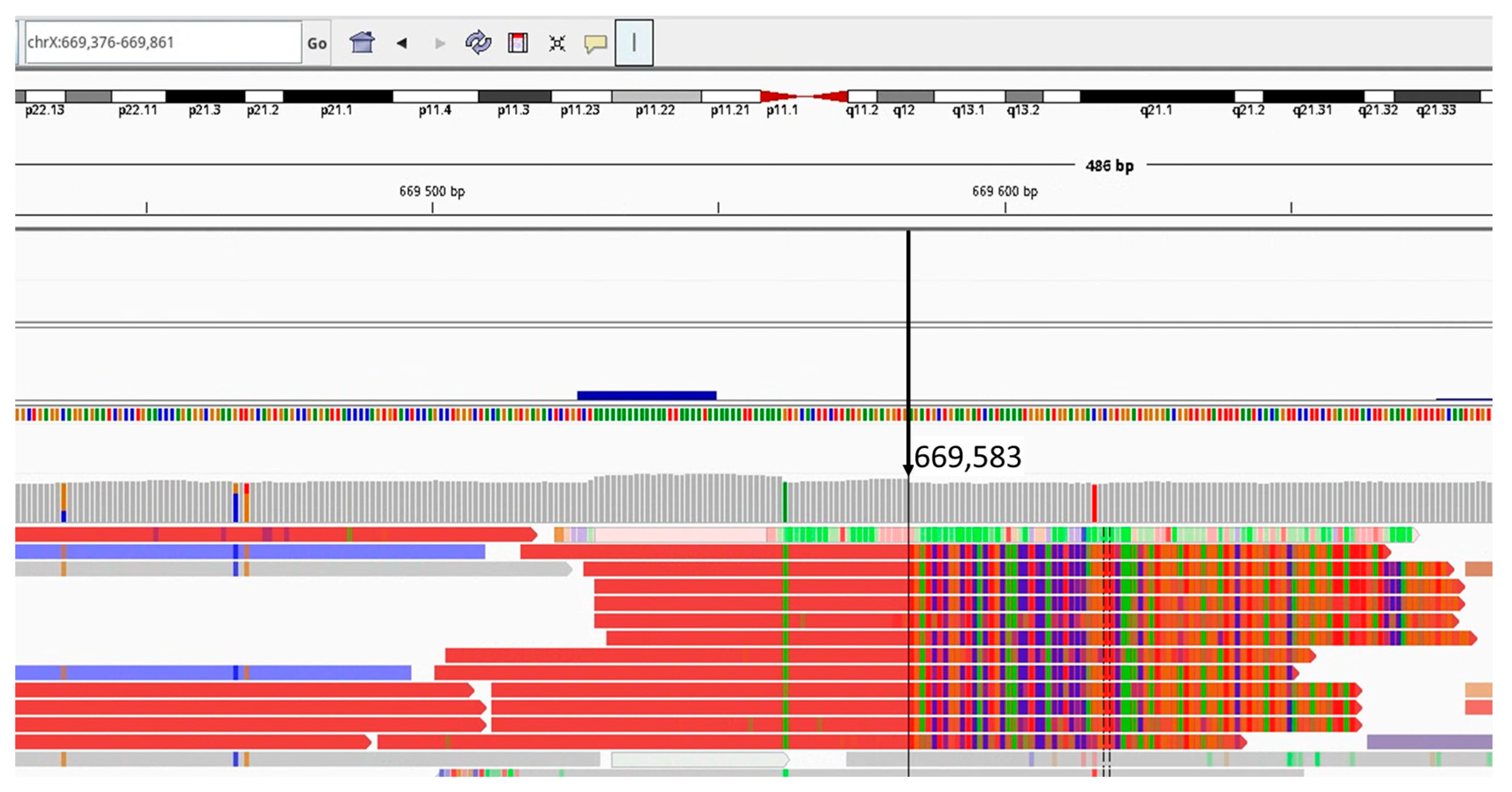The width and height of the screenshot is (1512, 792).
Task: Click the green coverage variant bar
Action: pyautogui.click(x=785, y=502)
